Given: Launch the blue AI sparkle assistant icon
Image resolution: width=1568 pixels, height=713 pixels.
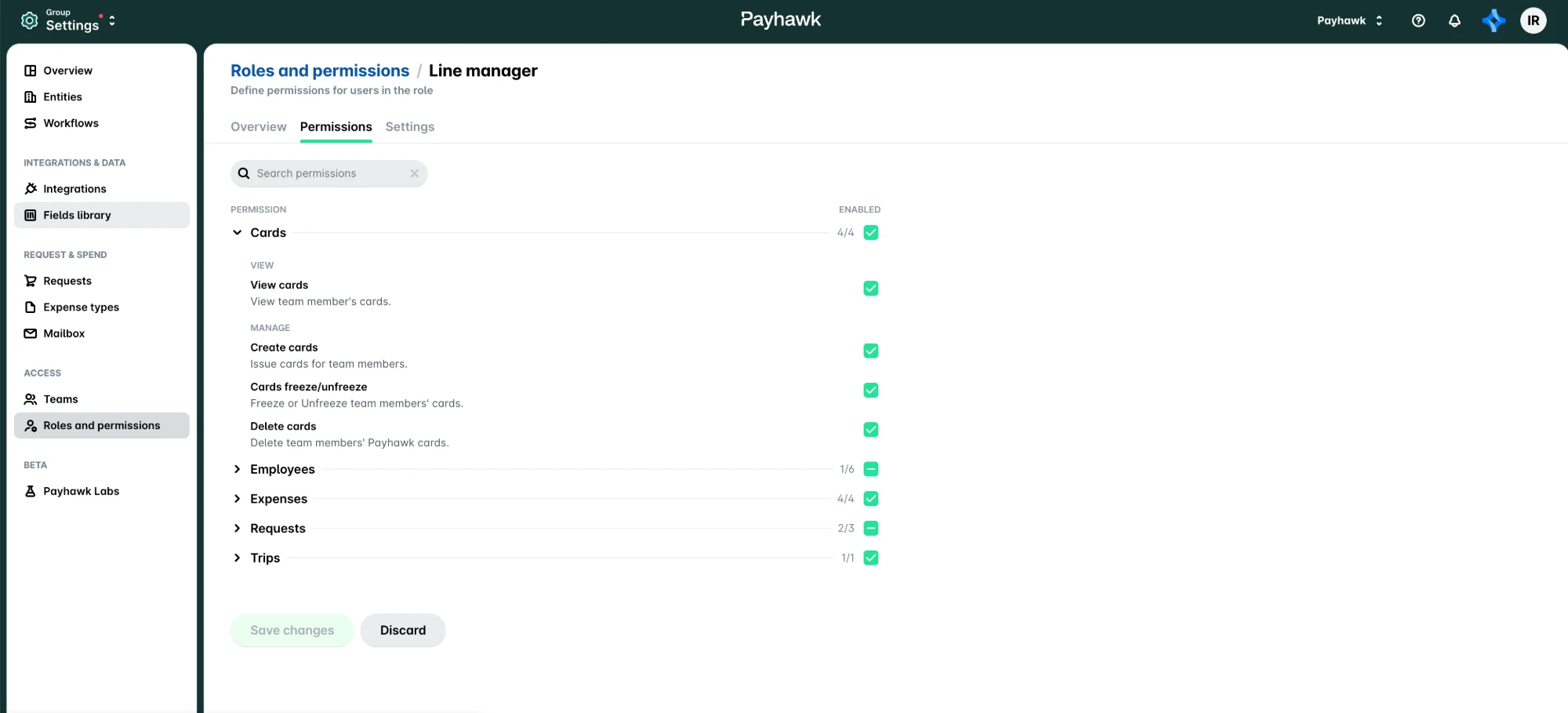Looking at the screenshot, I should pos(1494,20).
